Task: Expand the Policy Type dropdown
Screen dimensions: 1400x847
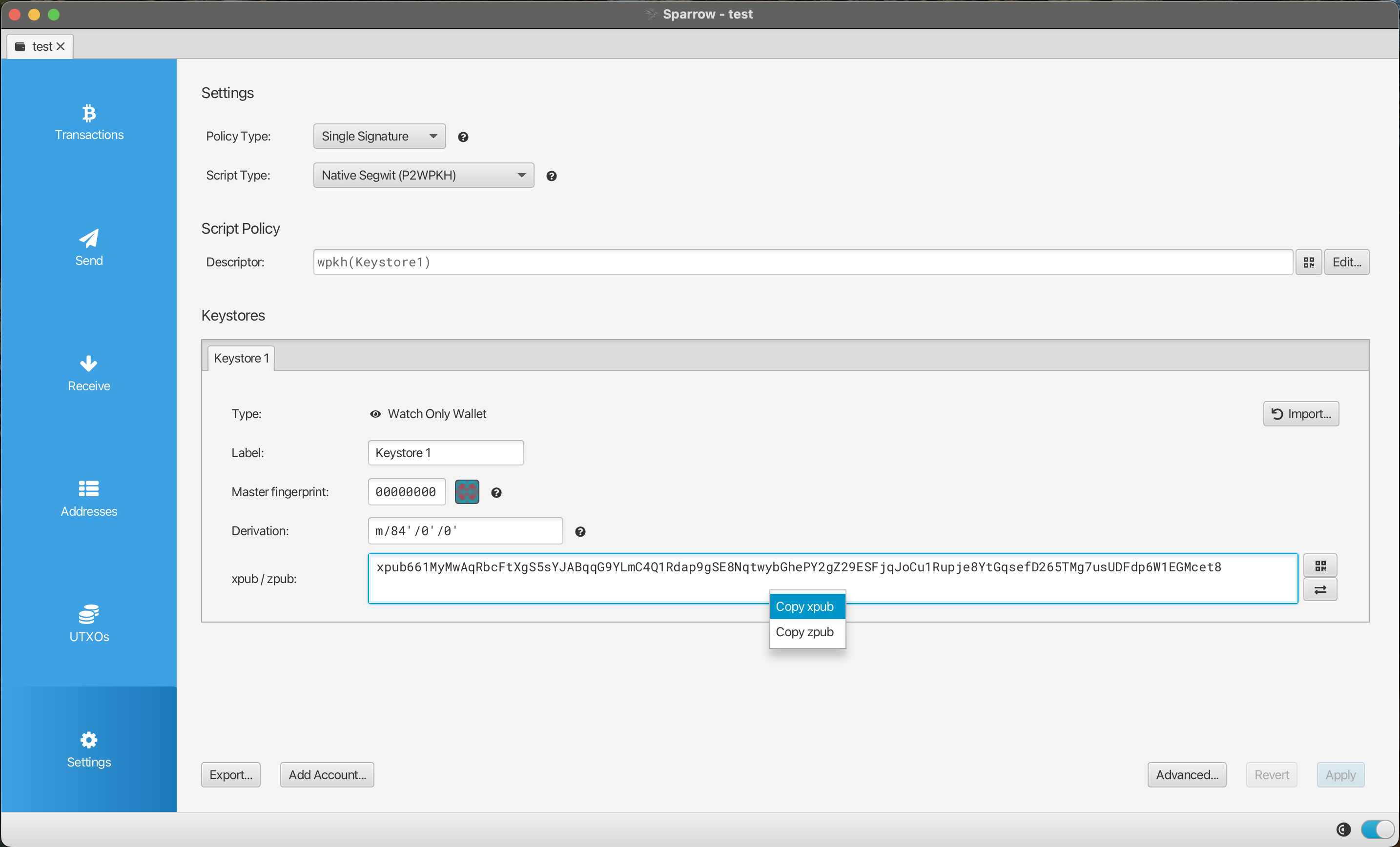Action: (379, 136)
